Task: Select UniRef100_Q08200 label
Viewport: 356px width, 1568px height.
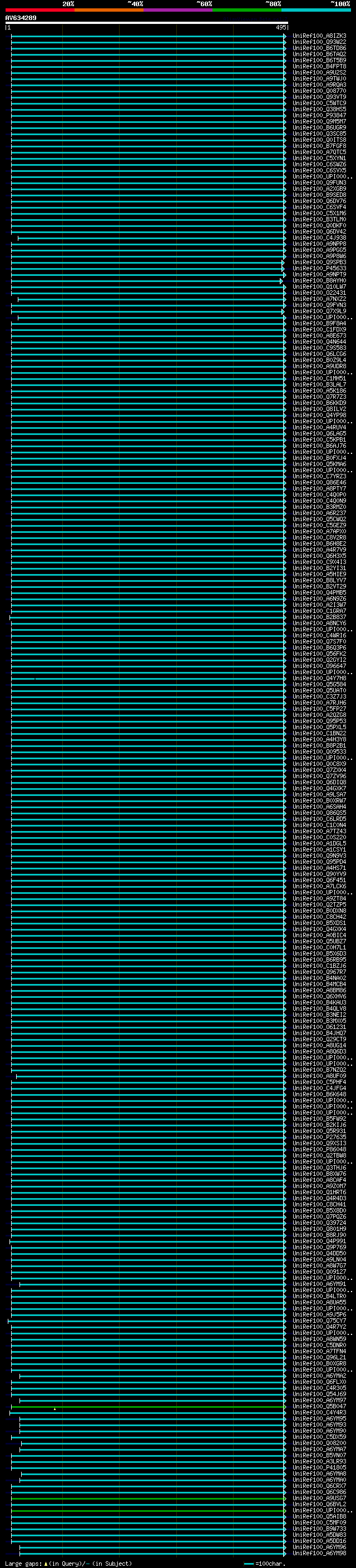Action: pos(319,1443)
